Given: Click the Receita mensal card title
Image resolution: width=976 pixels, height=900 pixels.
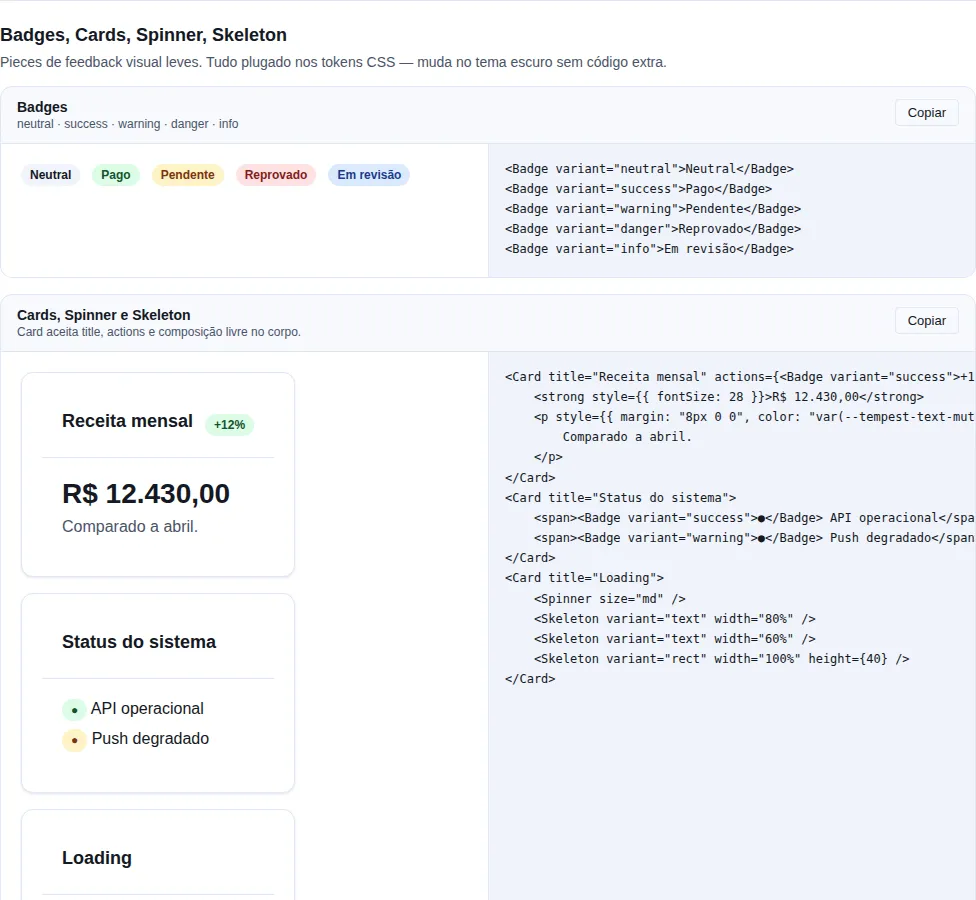Looking at the screenshot, I should (x=128, y=421).
